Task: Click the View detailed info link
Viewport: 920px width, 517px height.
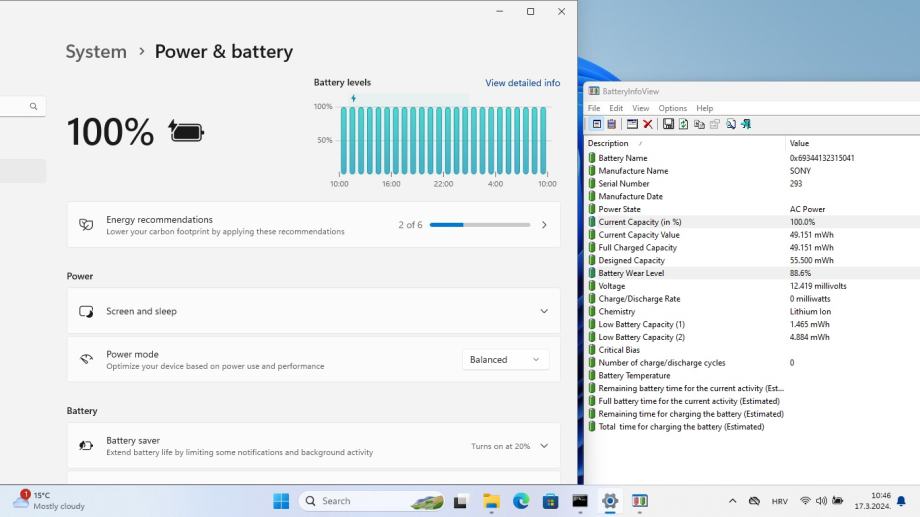Action: (522, 83)
